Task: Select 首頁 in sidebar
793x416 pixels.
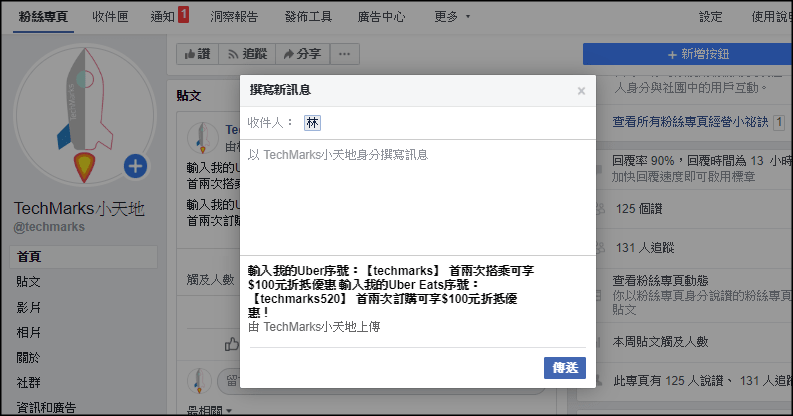Action: tap(83, 257)
